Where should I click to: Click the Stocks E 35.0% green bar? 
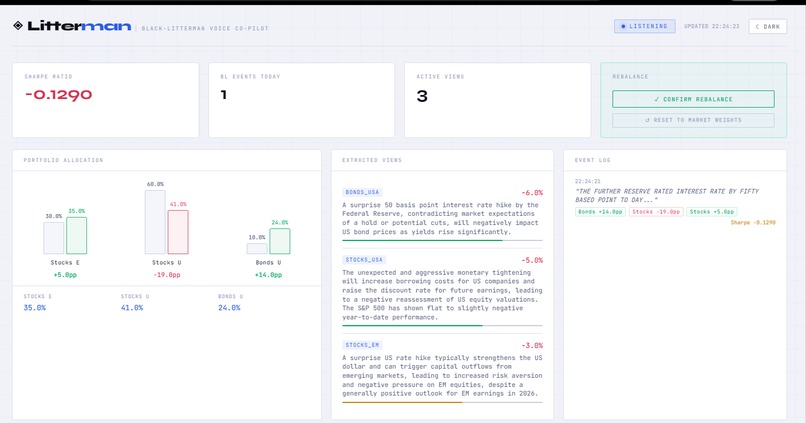coord(77,235)
